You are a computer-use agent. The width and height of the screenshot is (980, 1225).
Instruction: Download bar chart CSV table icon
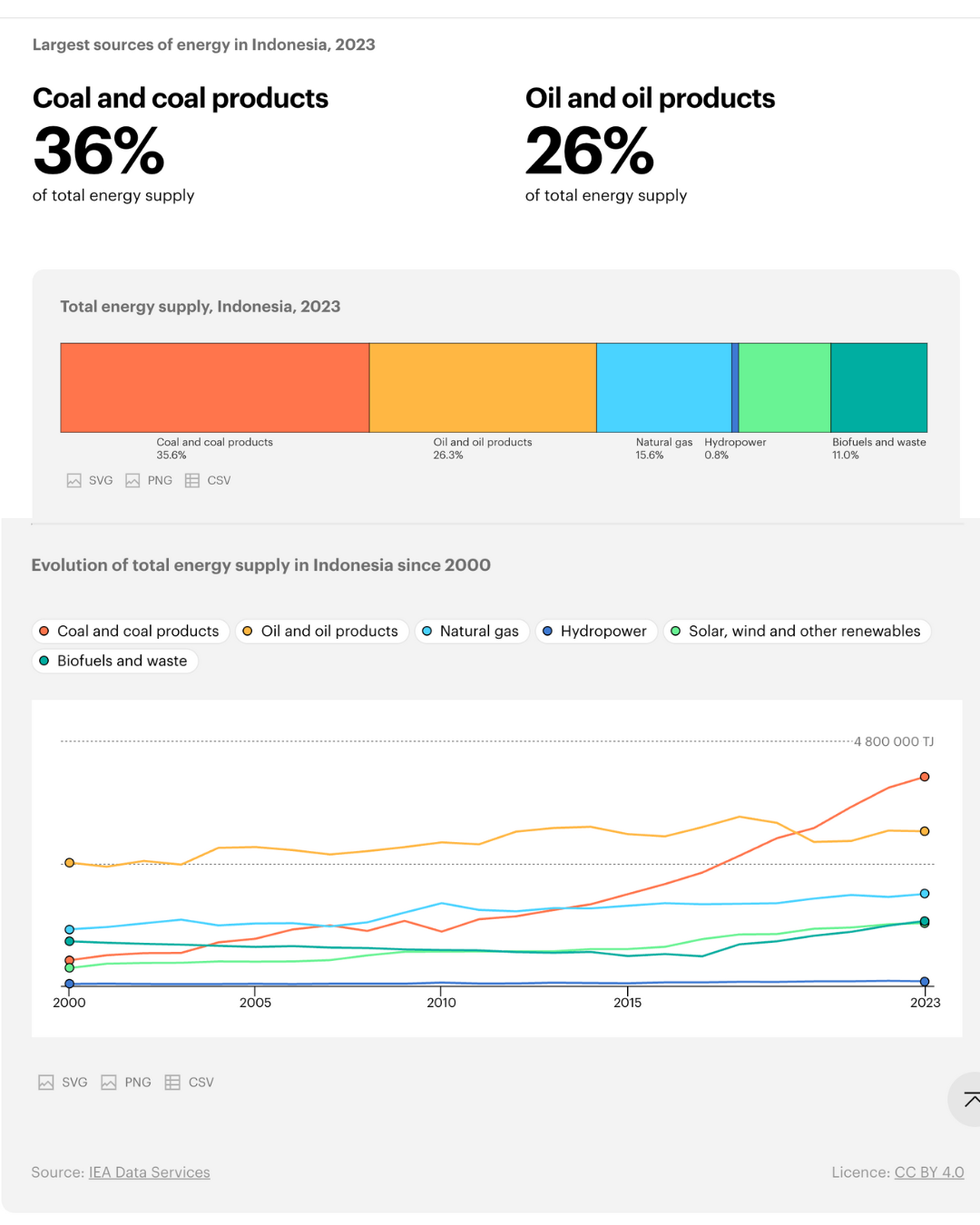[192, 481]
